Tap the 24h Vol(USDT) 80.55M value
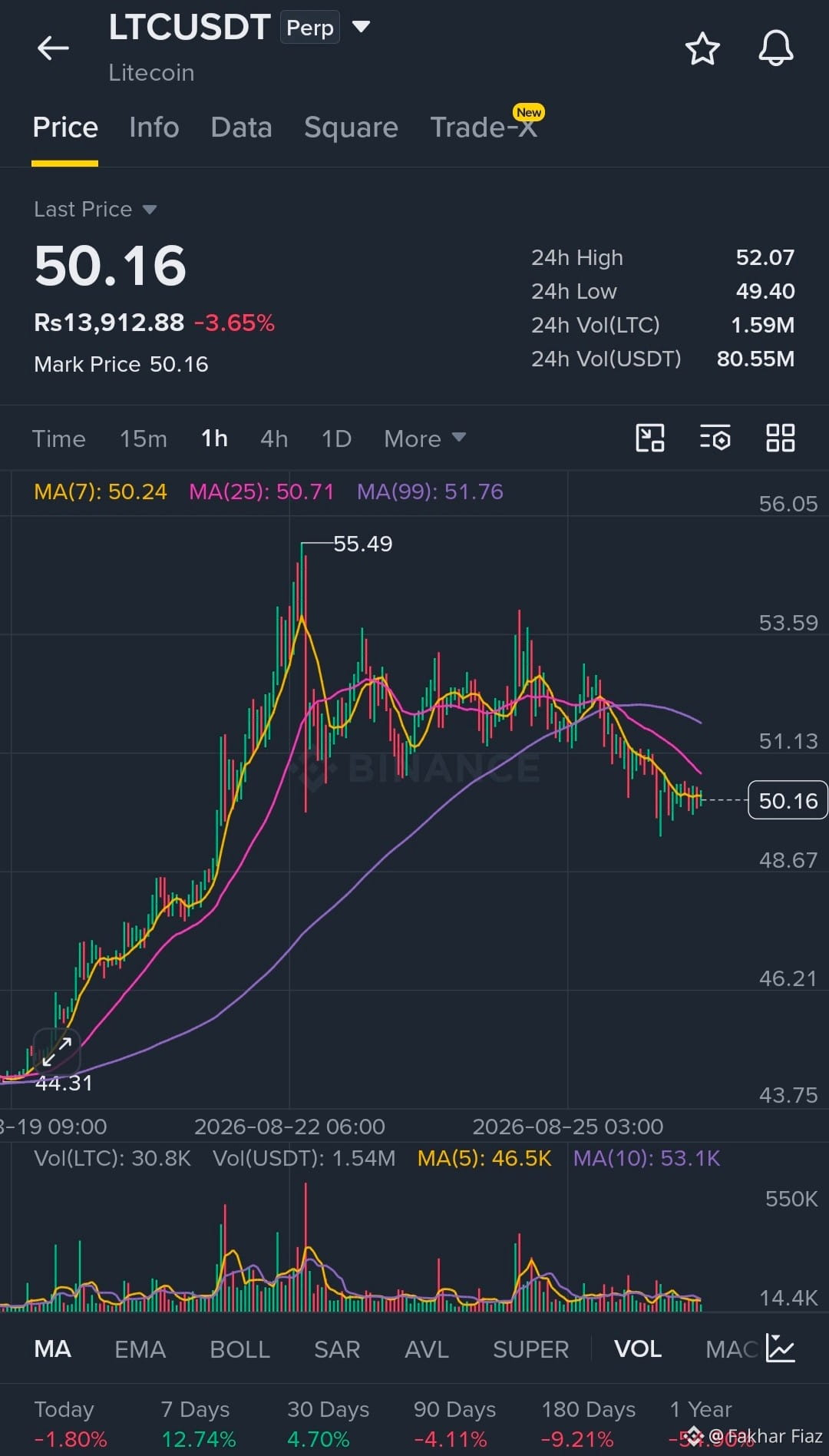 click(755, 359)
